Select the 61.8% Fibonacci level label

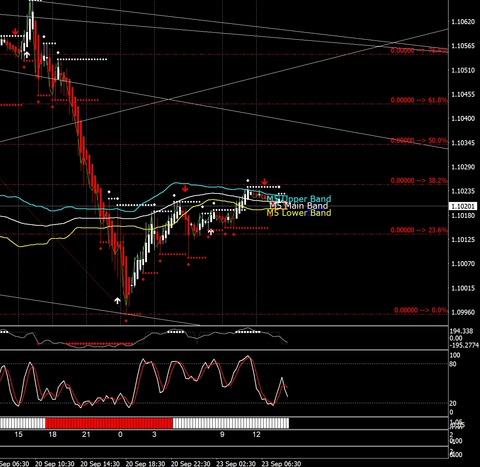419,100
